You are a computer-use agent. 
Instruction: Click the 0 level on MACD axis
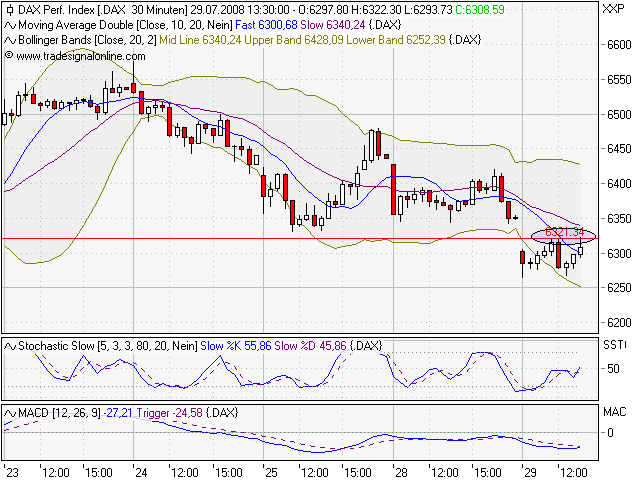coord(610,433)
